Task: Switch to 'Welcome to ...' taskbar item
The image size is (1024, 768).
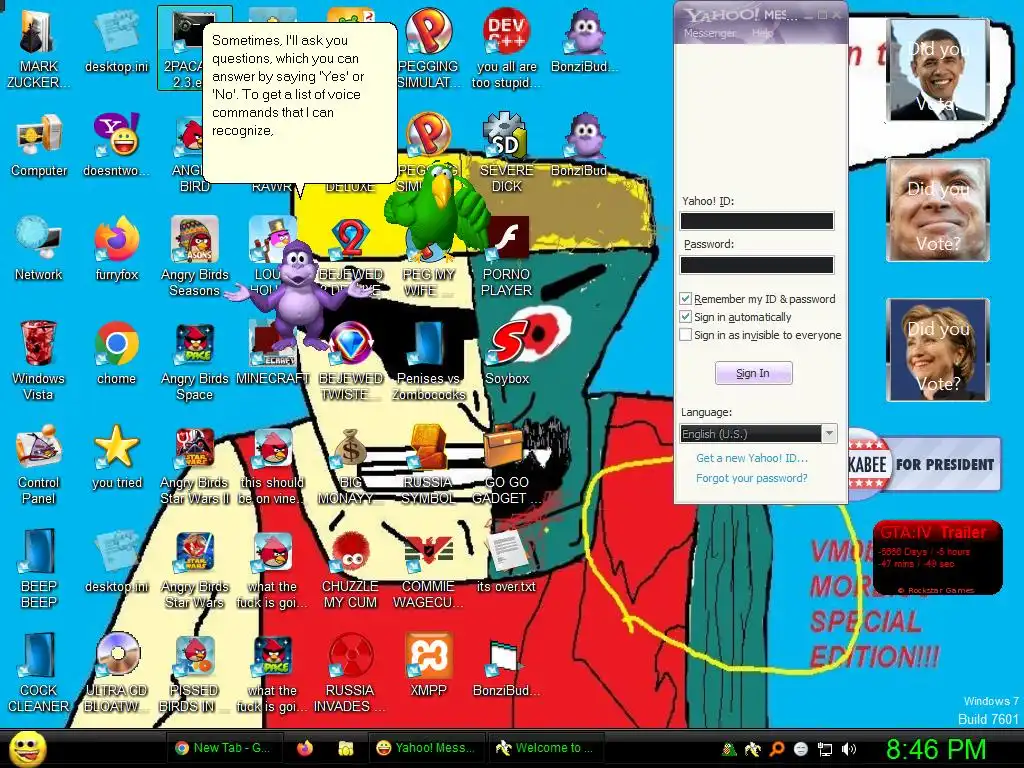Action: [546, 748]
